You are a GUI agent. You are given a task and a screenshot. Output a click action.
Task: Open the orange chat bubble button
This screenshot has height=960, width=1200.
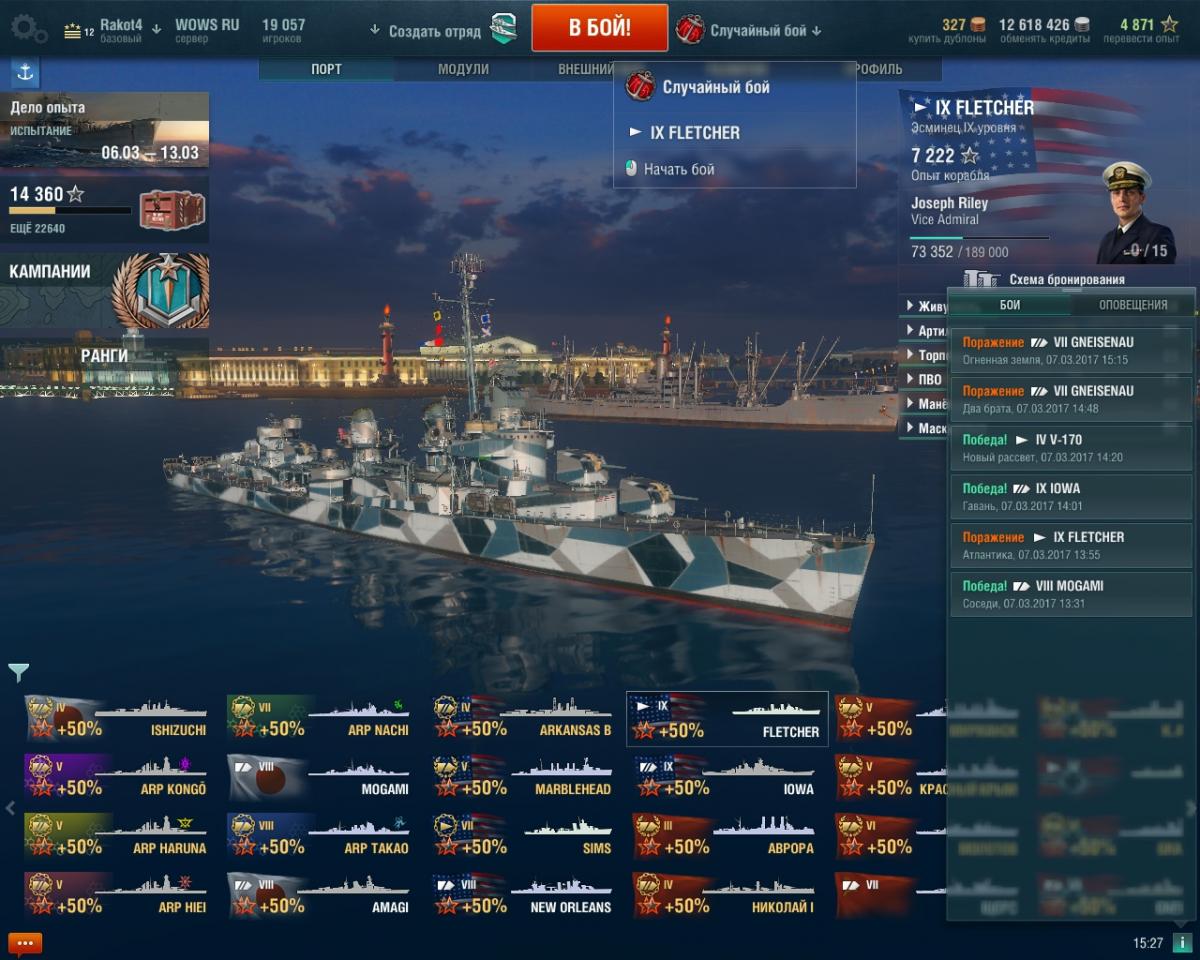point(25,943)
